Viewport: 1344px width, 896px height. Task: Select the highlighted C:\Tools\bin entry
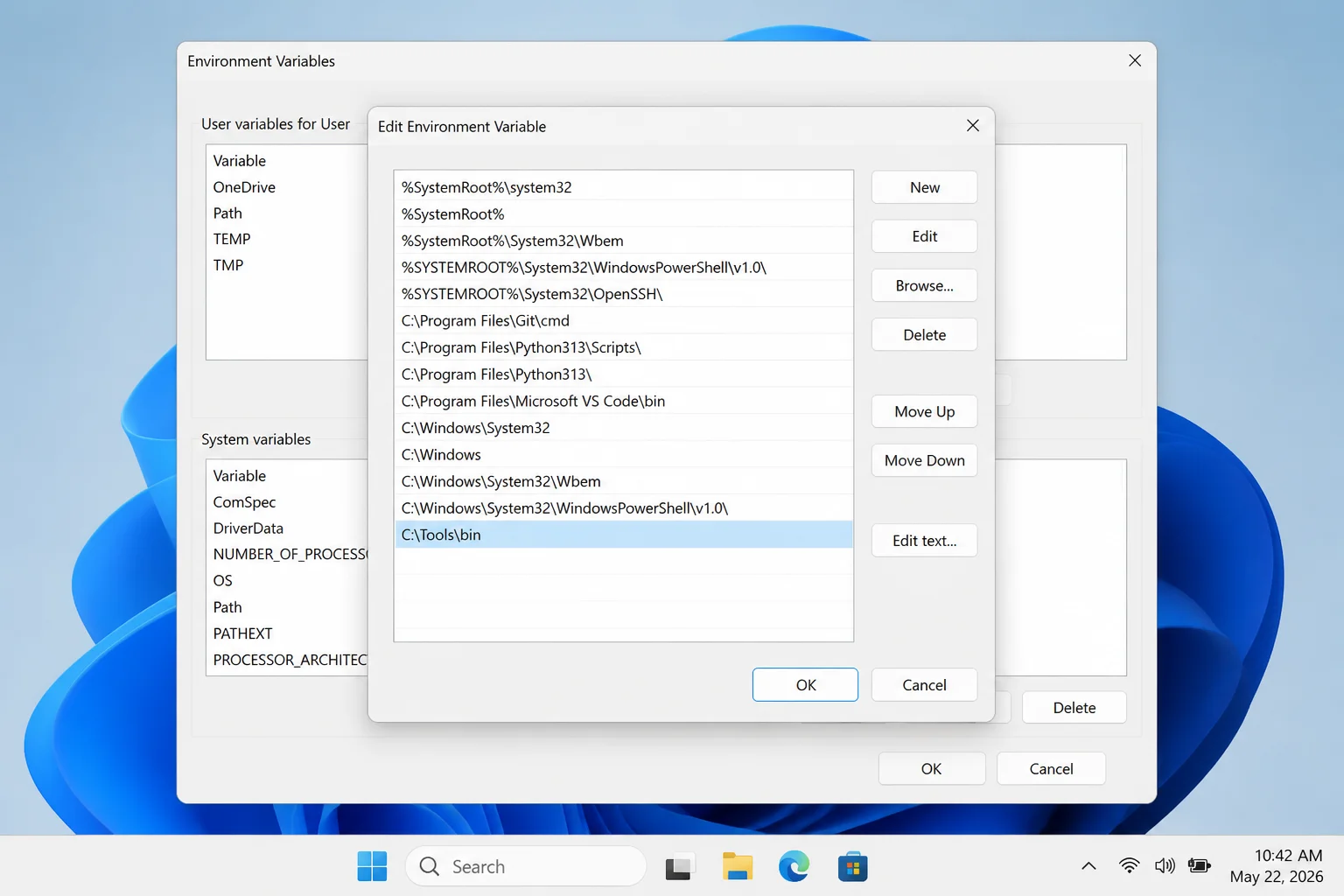(624, 535)
